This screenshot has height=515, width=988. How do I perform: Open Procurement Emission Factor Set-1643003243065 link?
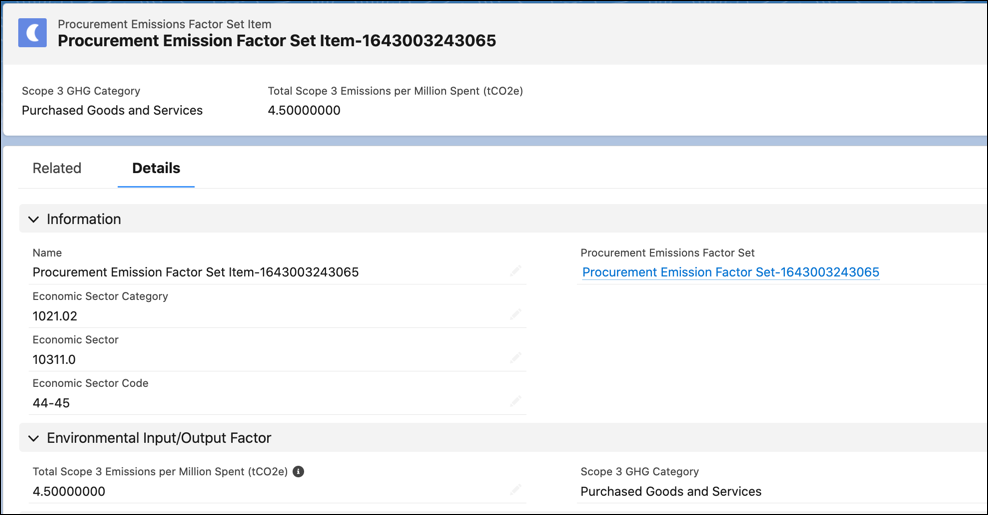pos(731,272)
